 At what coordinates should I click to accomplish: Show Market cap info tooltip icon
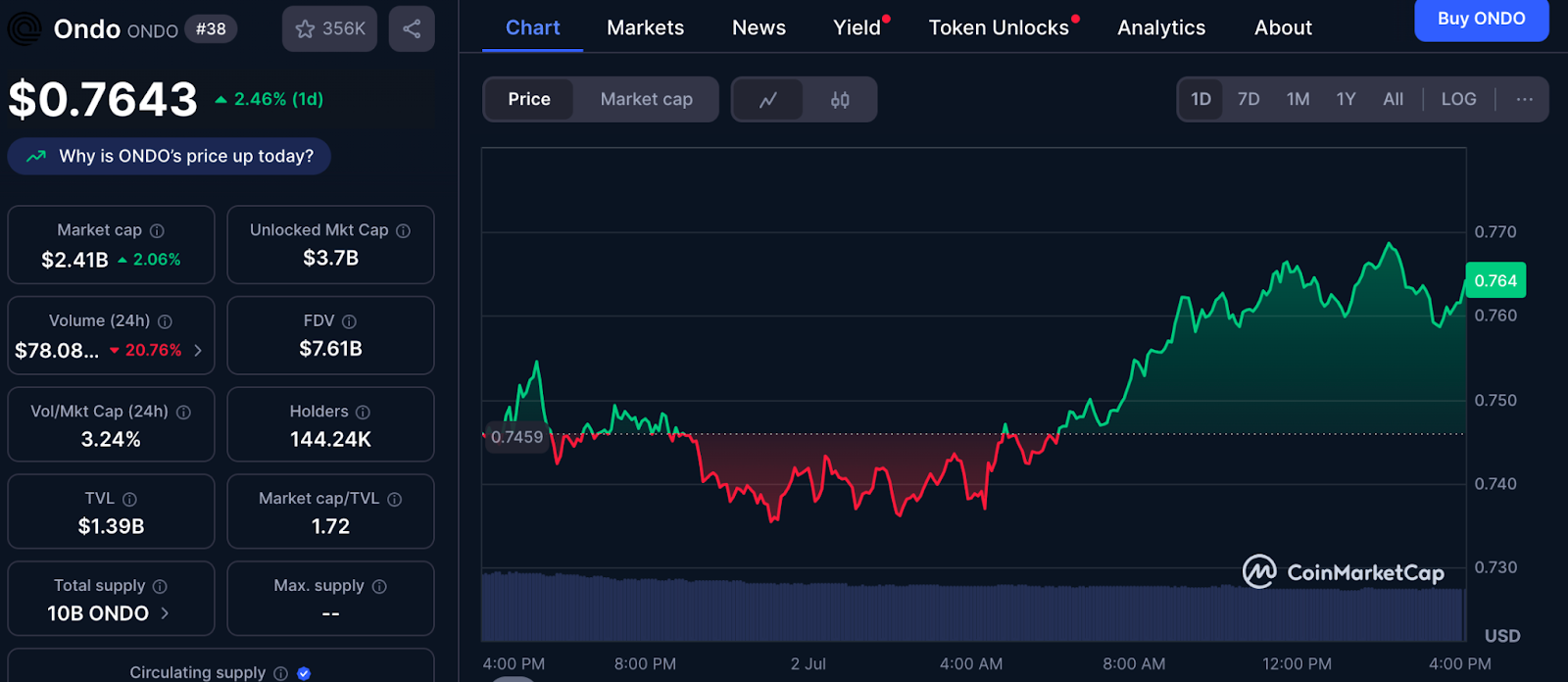coord(157,231)
